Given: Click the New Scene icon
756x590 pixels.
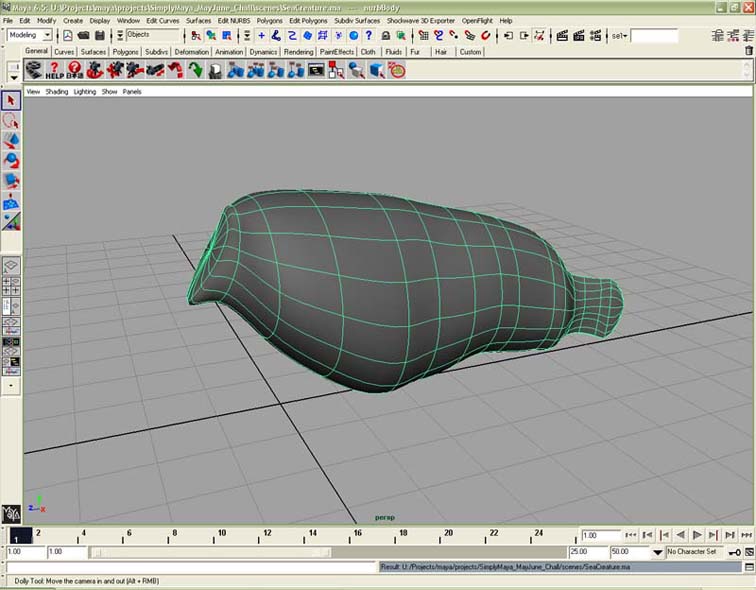Looking at the screenshot, I should click(68, 36).
